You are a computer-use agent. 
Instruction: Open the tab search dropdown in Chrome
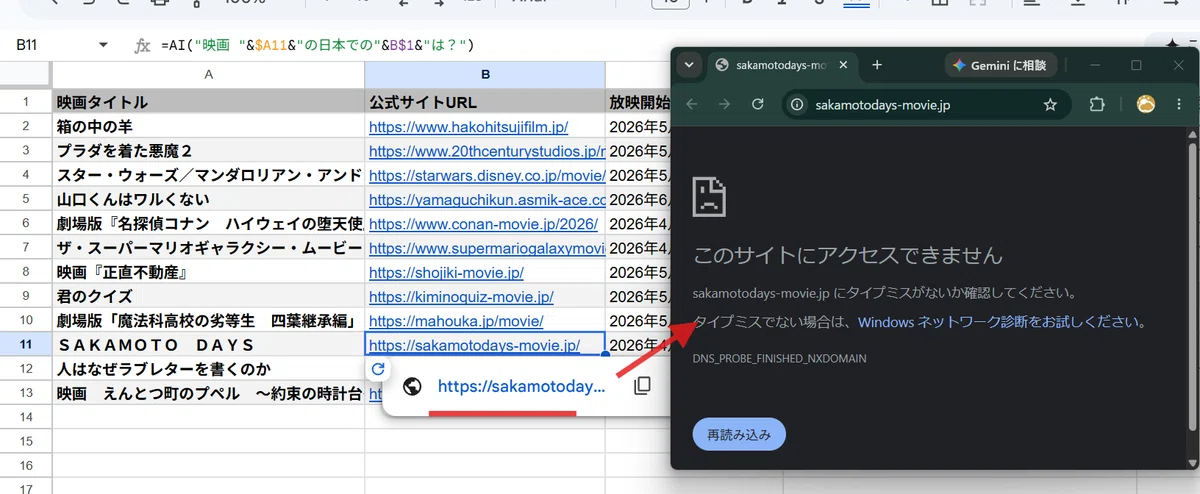pos(688,65)
